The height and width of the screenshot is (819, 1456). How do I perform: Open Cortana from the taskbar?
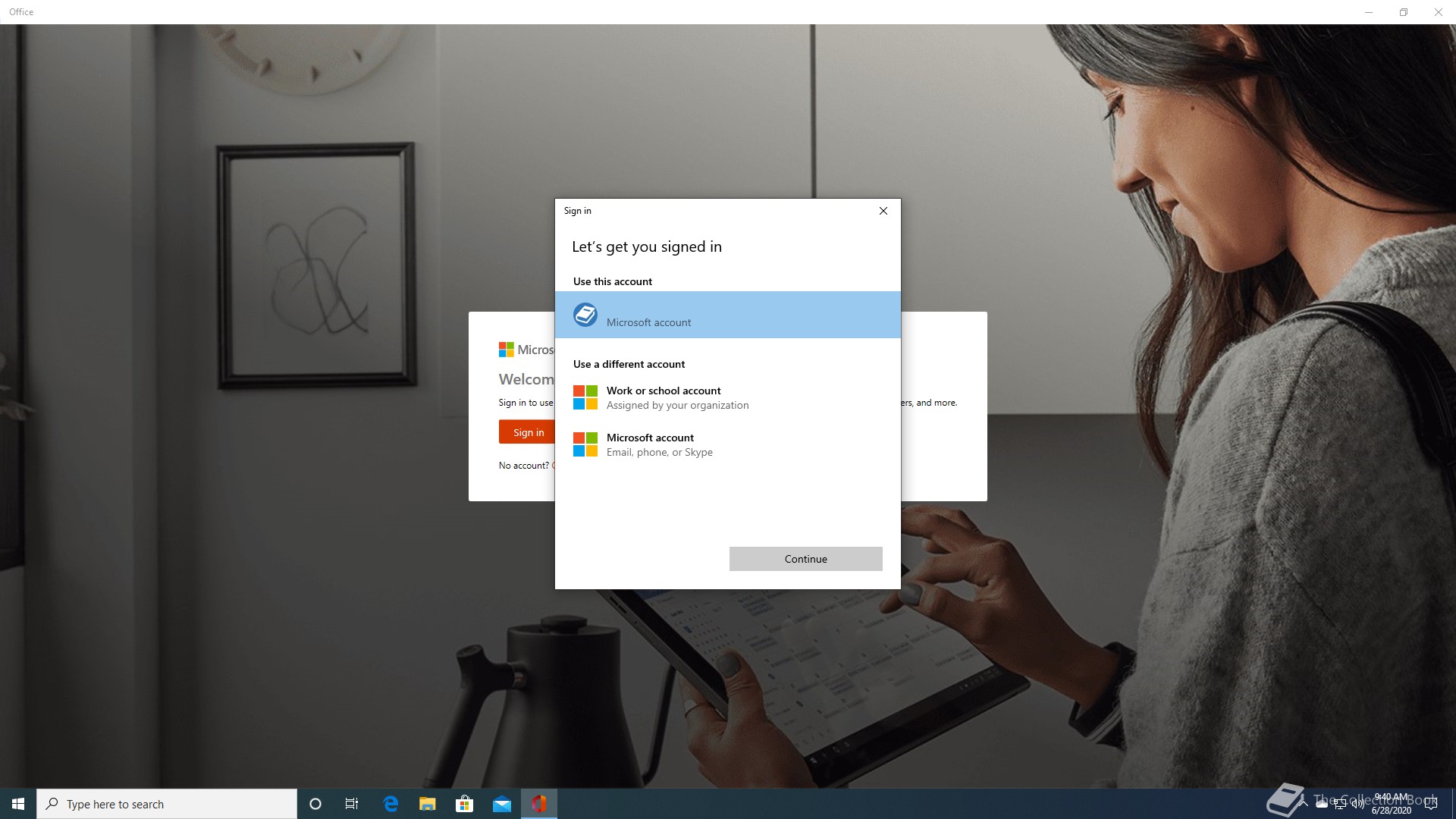coord(315,804)
